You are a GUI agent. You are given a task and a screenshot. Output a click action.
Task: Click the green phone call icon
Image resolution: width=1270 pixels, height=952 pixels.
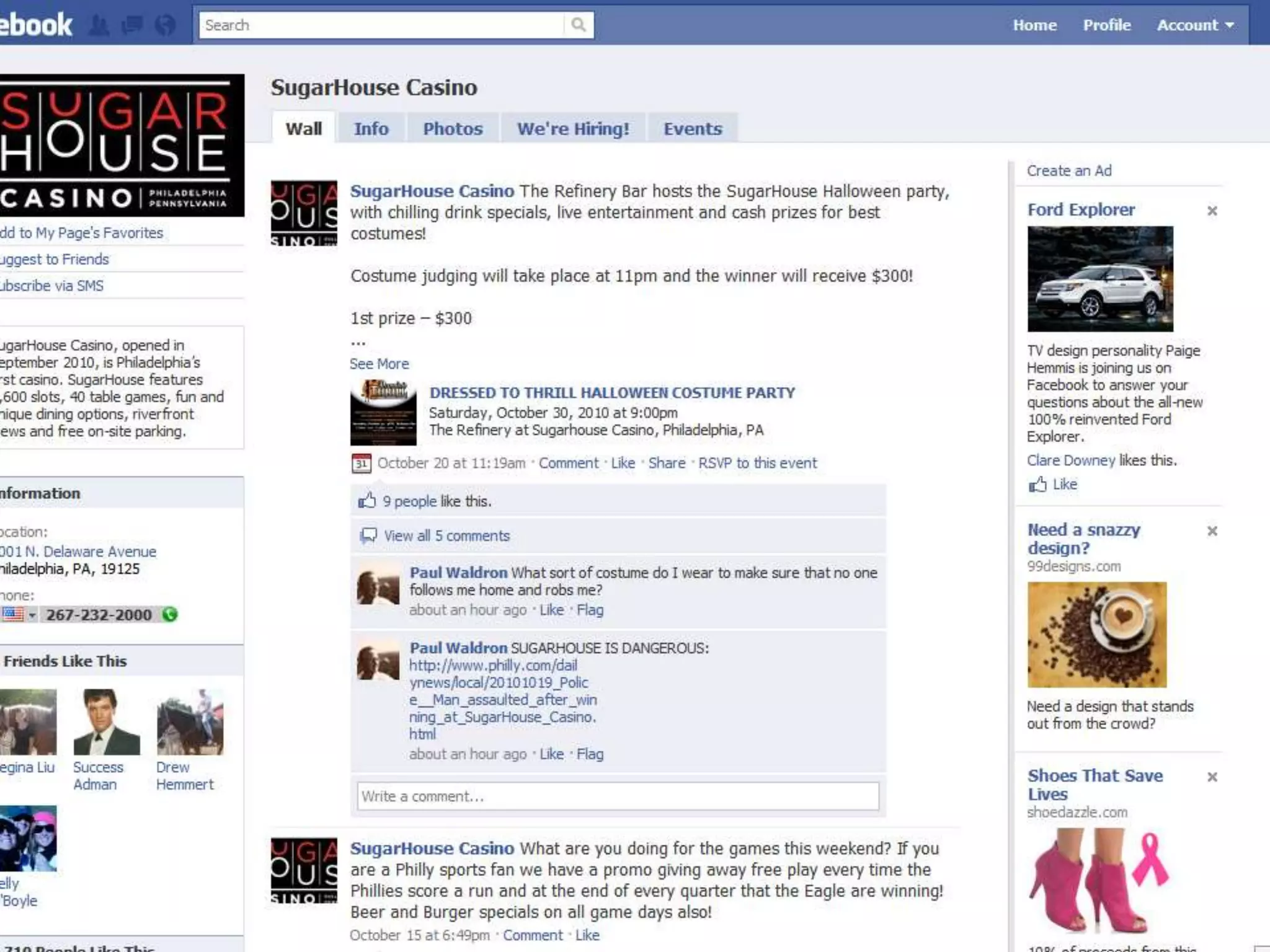170,614
